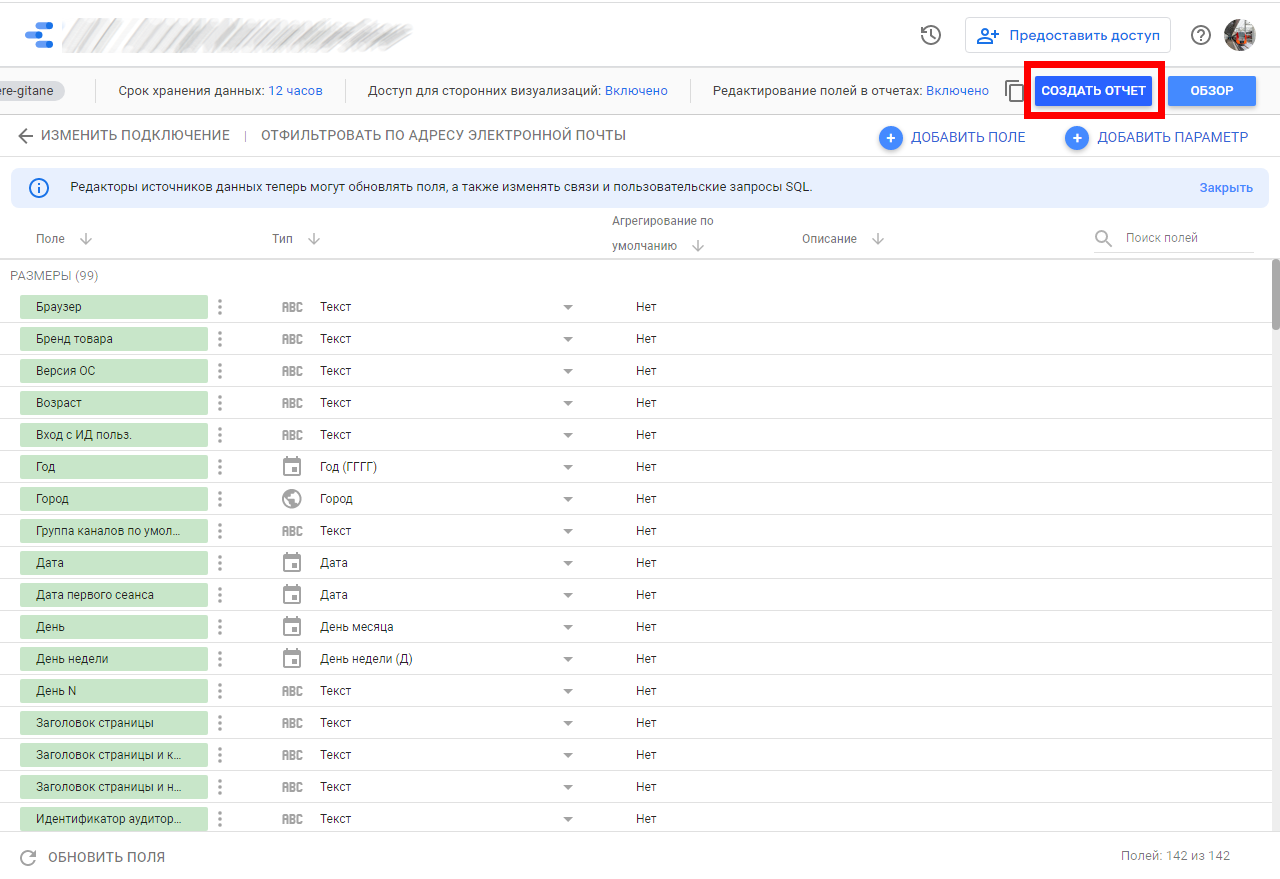
Task: Click the copy data source icon
Action: [1014, 92]
